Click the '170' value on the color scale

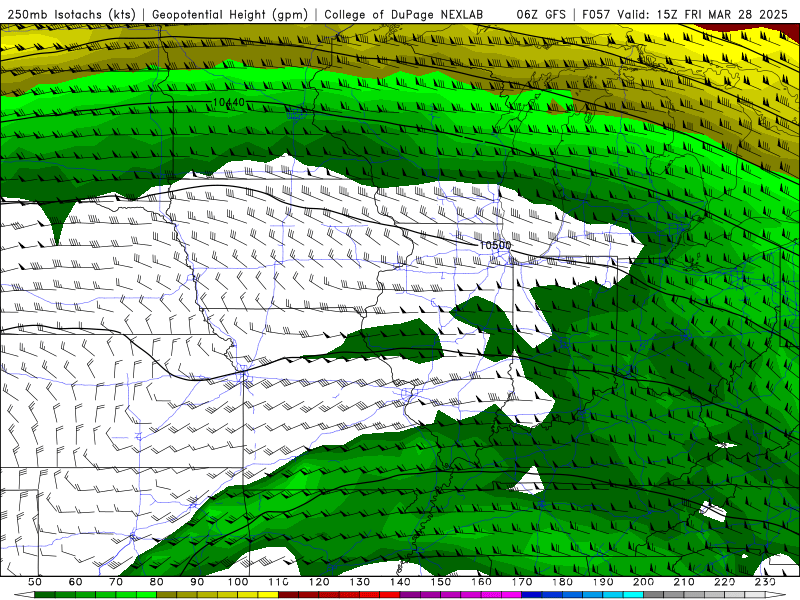tap(522, 582)
